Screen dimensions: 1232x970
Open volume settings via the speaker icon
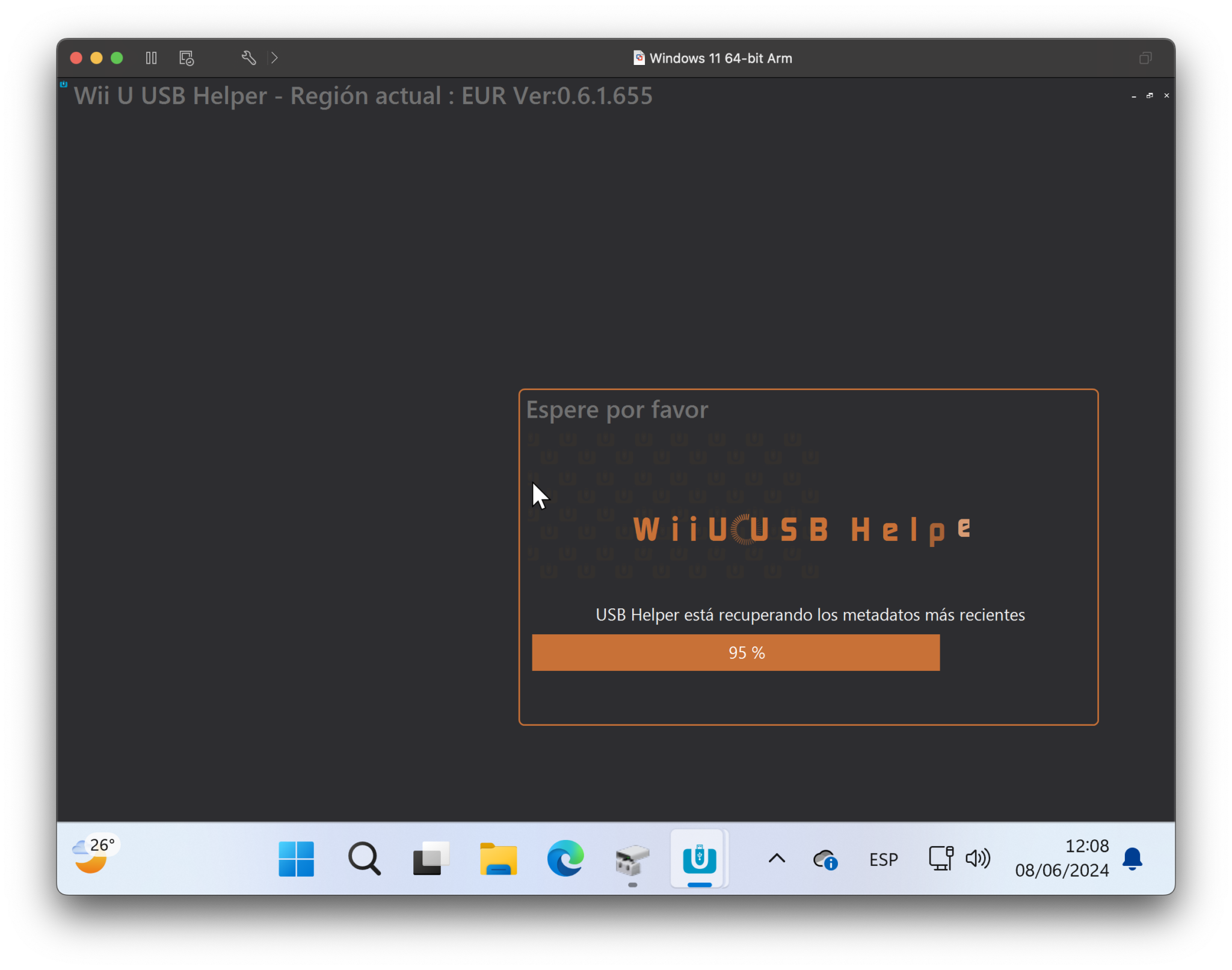(x=978, y=859)
